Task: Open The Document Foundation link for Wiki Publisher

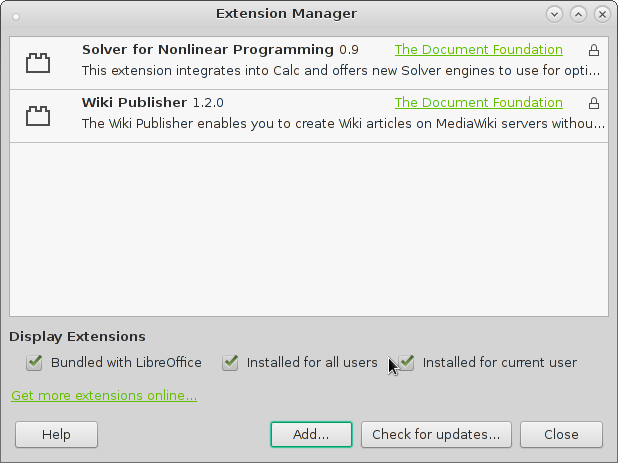Action: coord(478,102)
